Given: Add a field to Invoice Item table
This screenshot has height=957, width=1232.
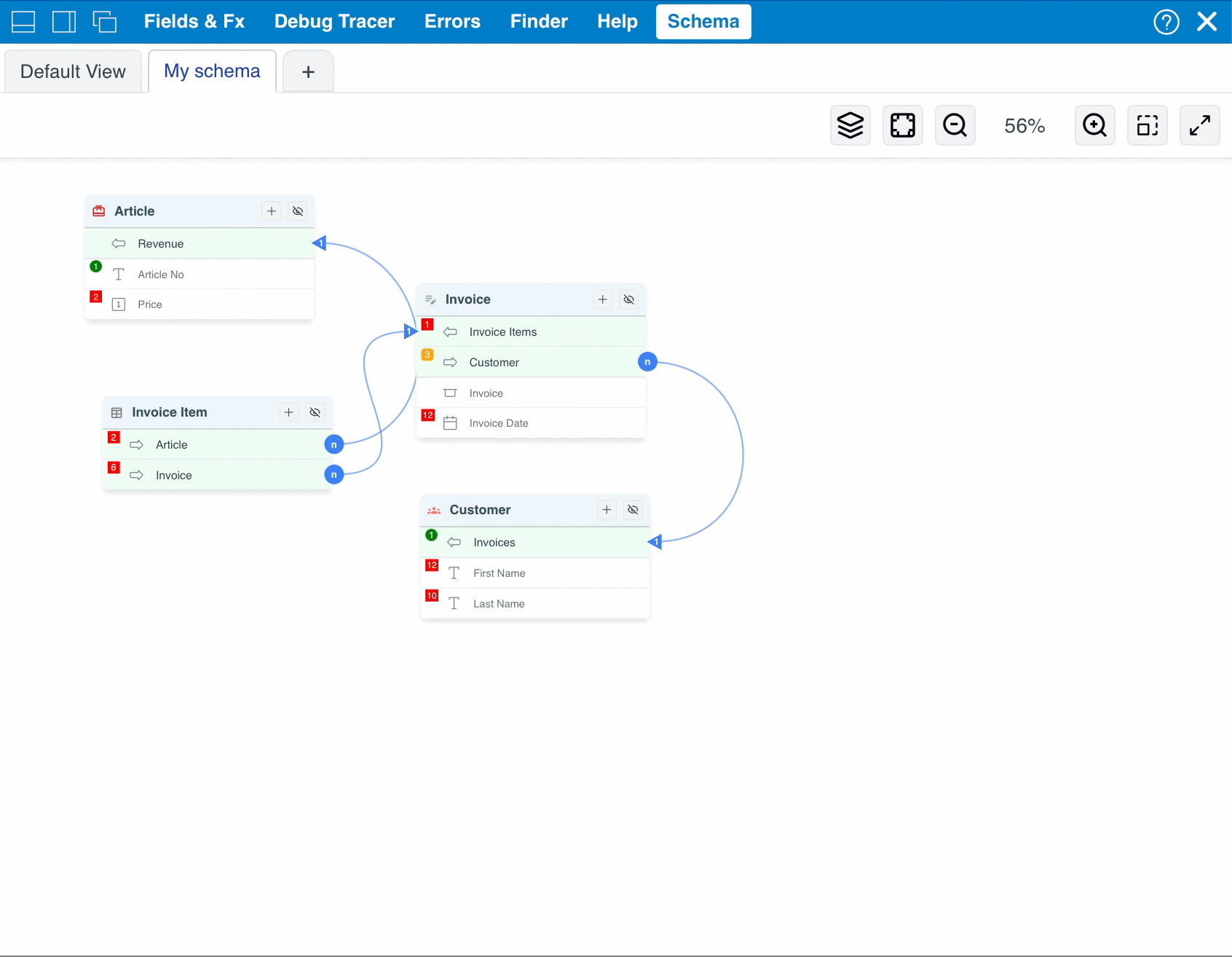Looking at the screenshot, I should click(x=289, y=412).
